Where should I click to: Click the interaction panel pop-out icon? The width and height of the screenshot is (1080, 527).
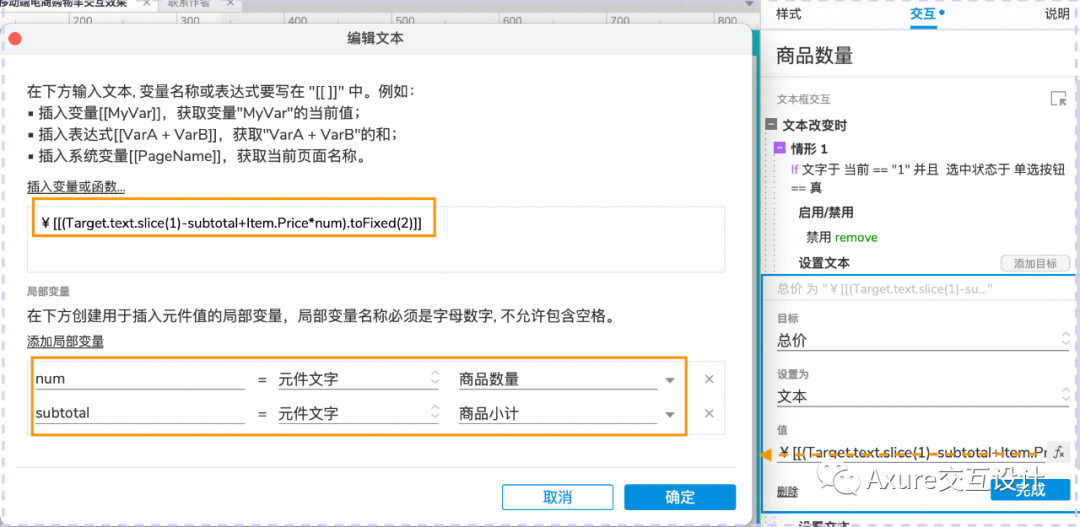click(1059, 99)
